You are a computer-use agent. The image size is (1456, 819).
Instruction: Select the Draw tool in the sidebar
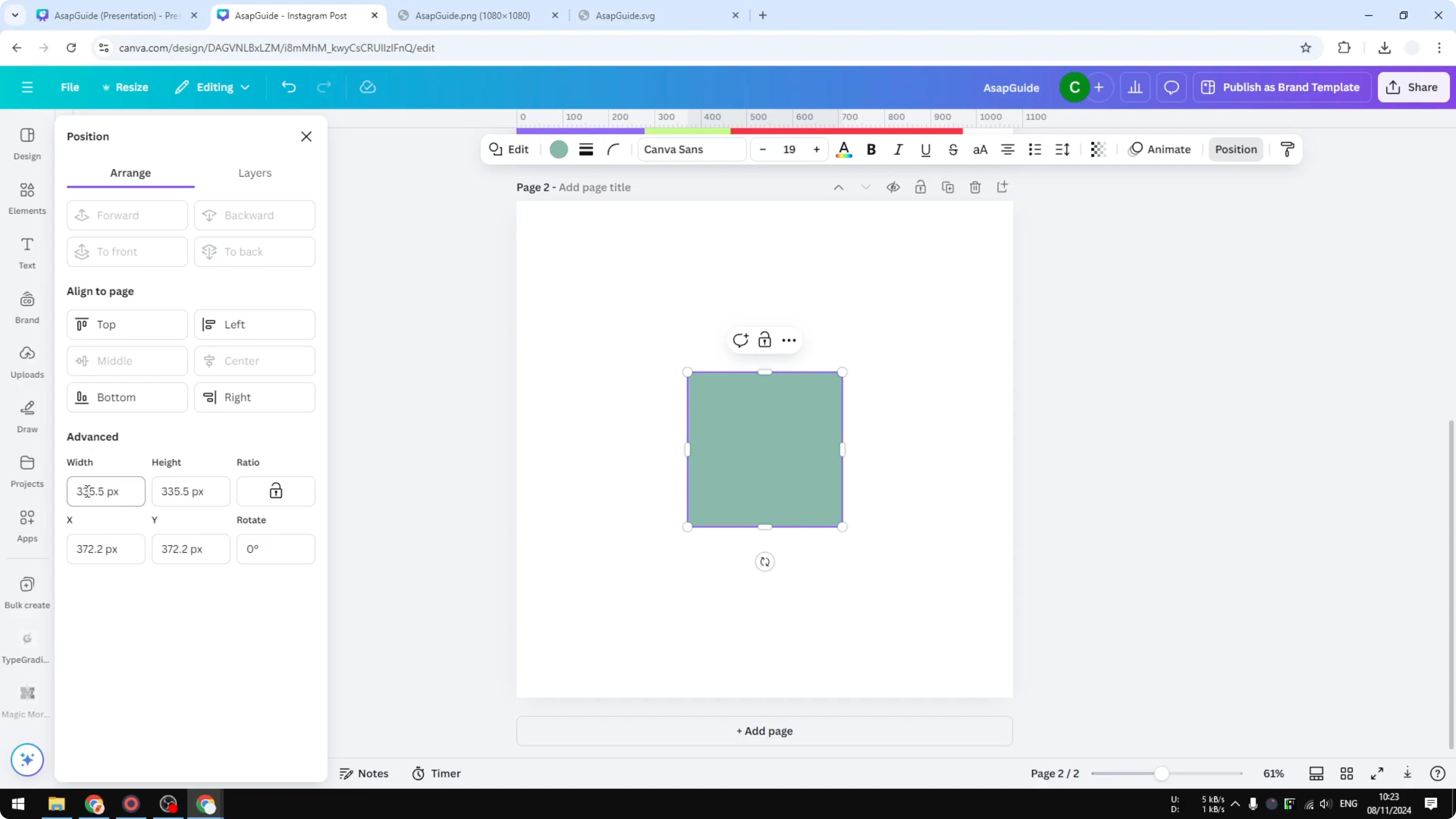pyautogui.click(x=27, y=417)
